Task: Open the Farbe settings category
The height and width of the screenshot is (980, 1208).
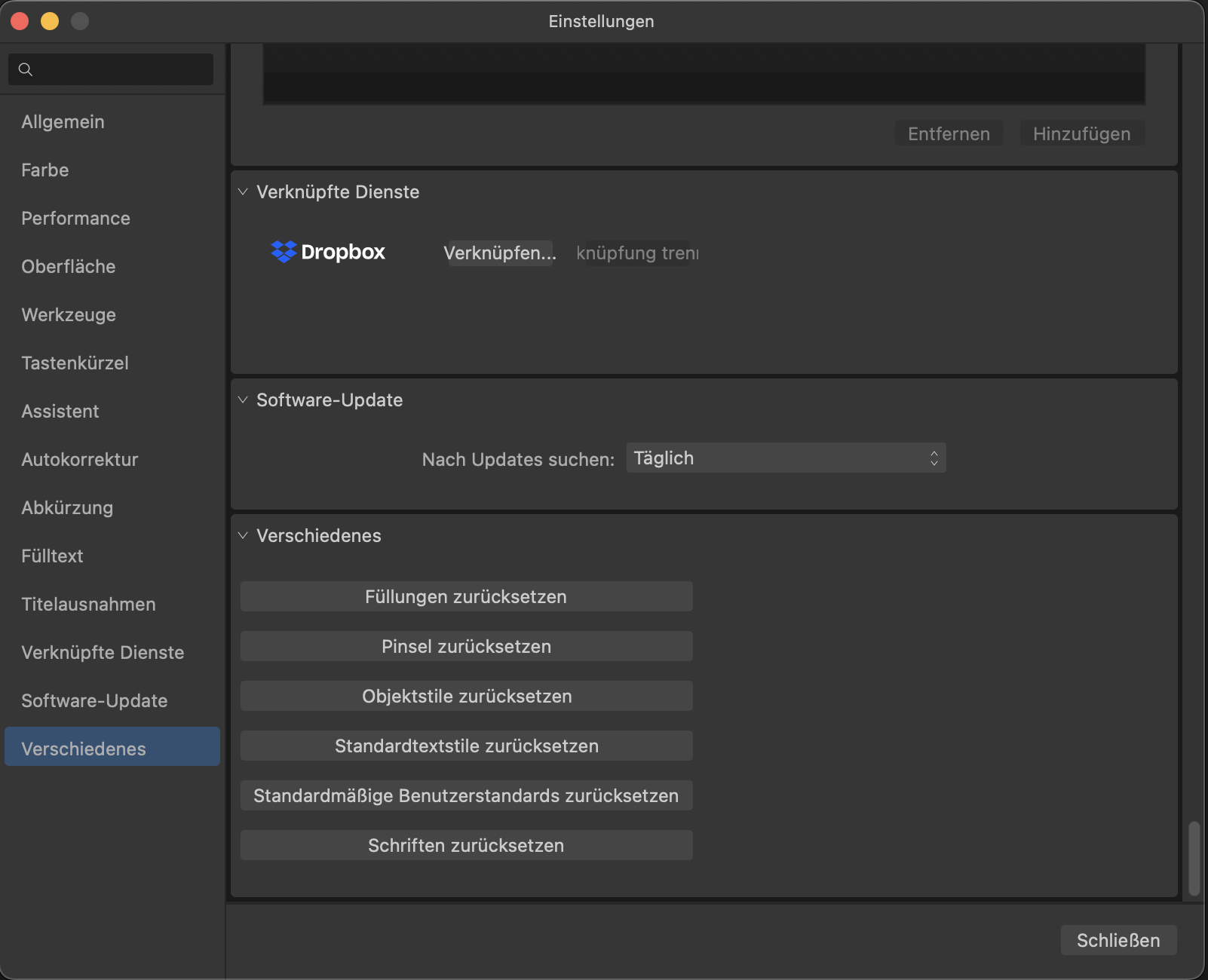Action: 45,170
